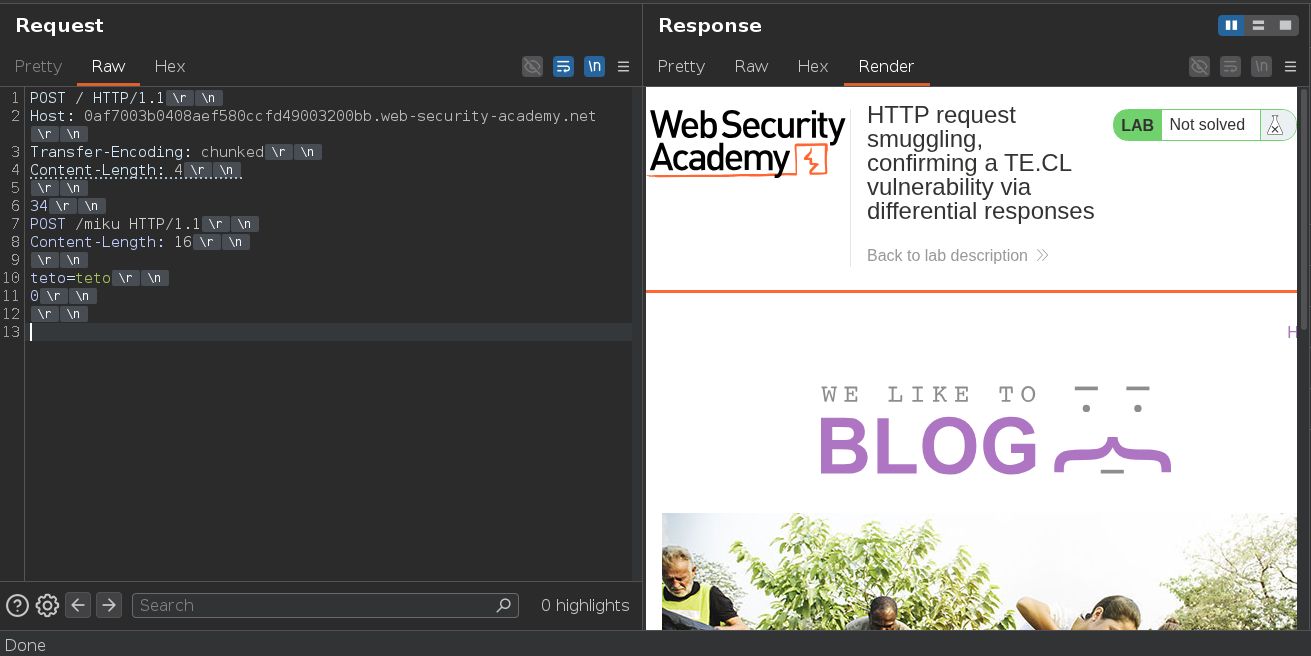The image size is (1311, 656).
Task: Select side-by-side split layout icon
Action: [x=1231, y=25]
